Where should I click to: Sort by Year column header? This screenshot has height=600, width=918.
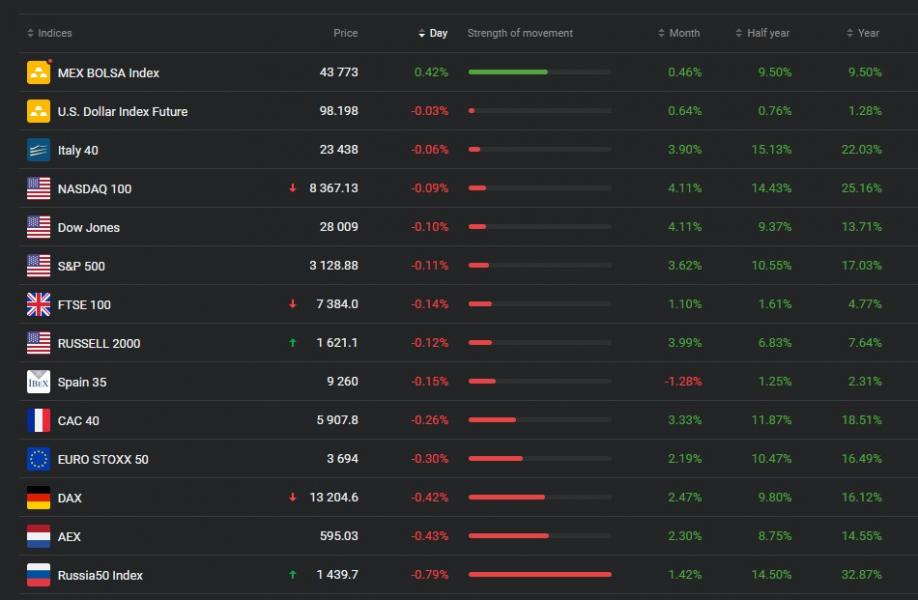click(x=867, y=33)
